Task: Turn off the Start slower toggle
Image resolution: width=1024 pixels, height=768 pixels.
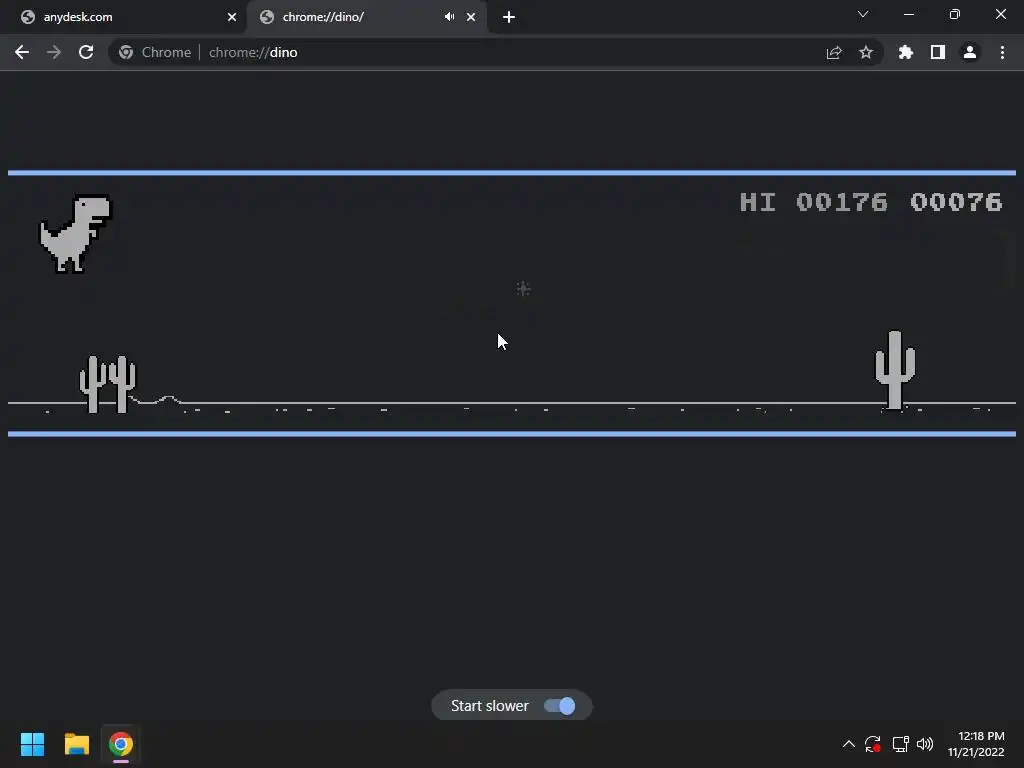Action: (560, 706)
